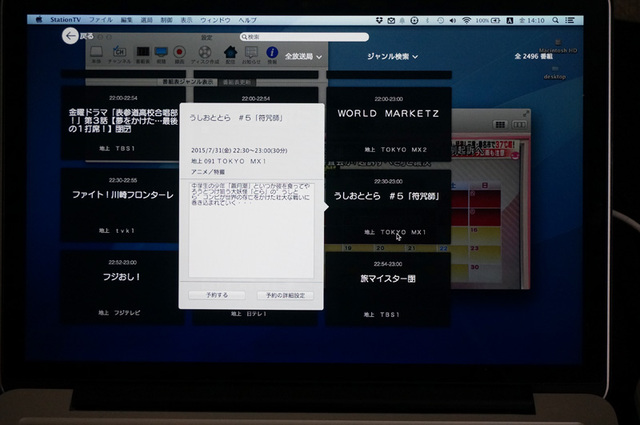Open the 選局 menu
Viewport: 640px width, 425px height.
click(x=146, y=20)
